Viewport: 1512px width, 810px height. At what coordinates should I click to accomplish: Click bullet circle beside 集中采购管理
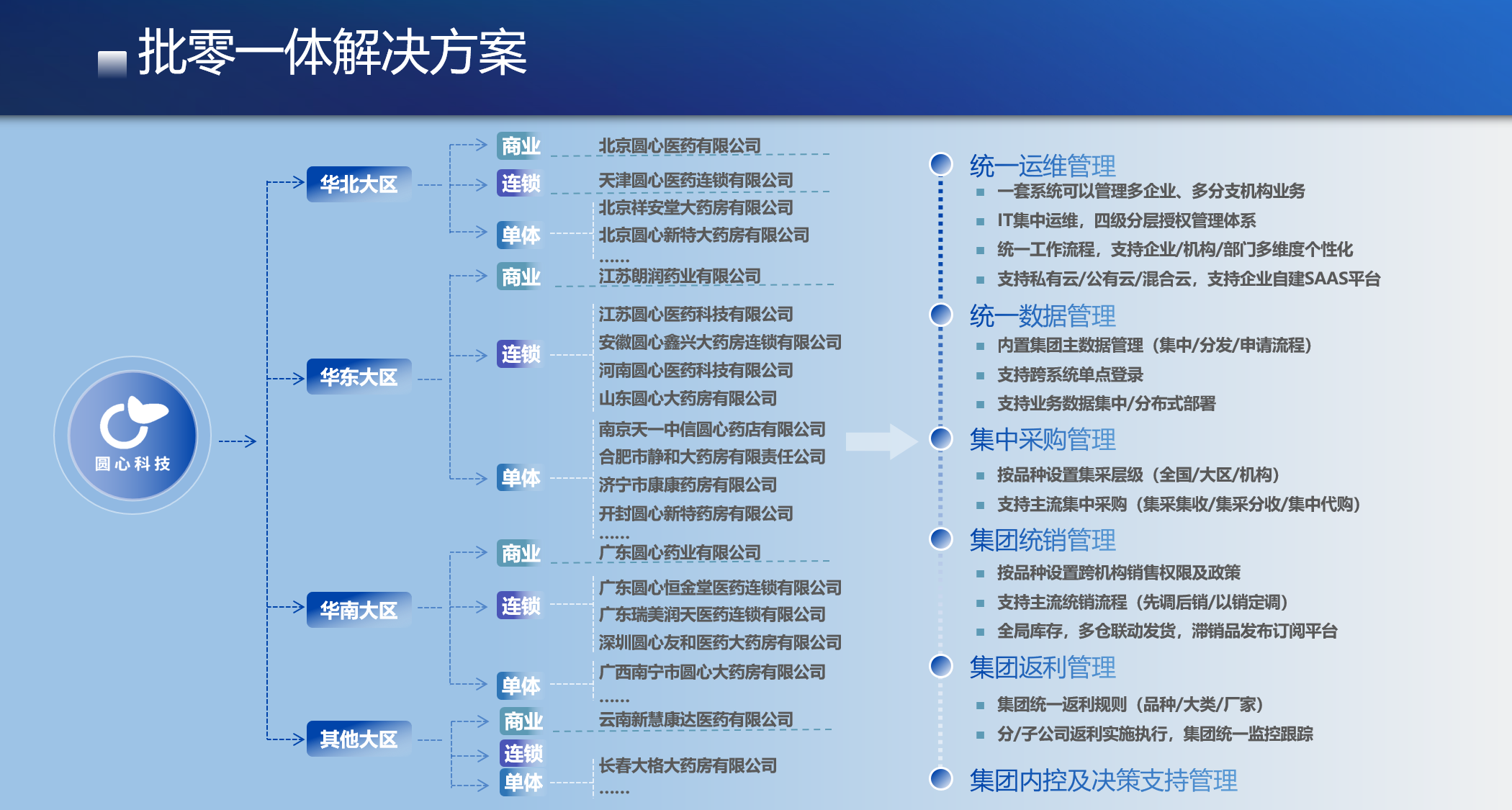[x=941, y=438]
